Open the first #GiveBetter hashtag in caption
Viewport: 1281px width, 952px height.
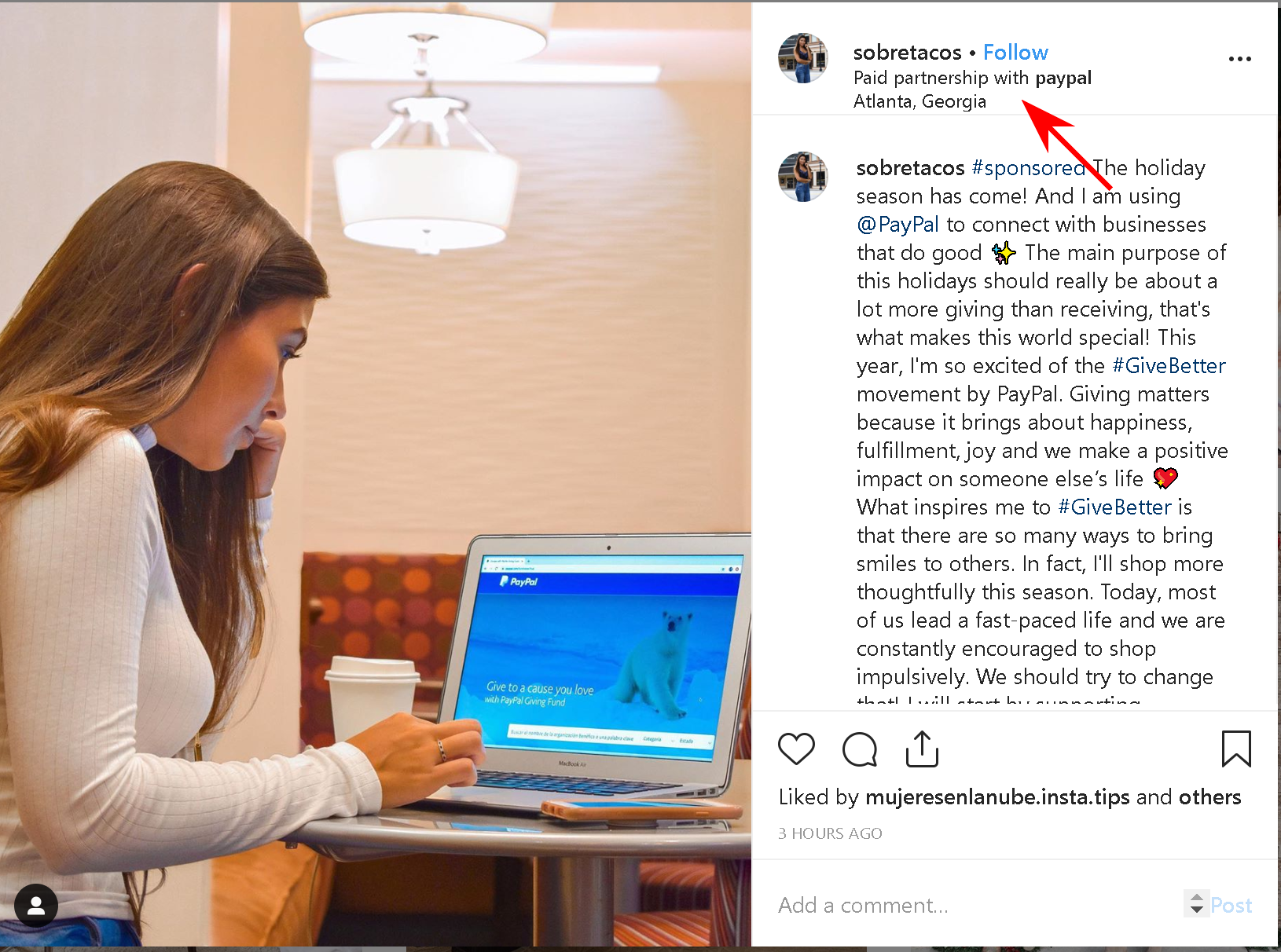(x=1169, y=366)
